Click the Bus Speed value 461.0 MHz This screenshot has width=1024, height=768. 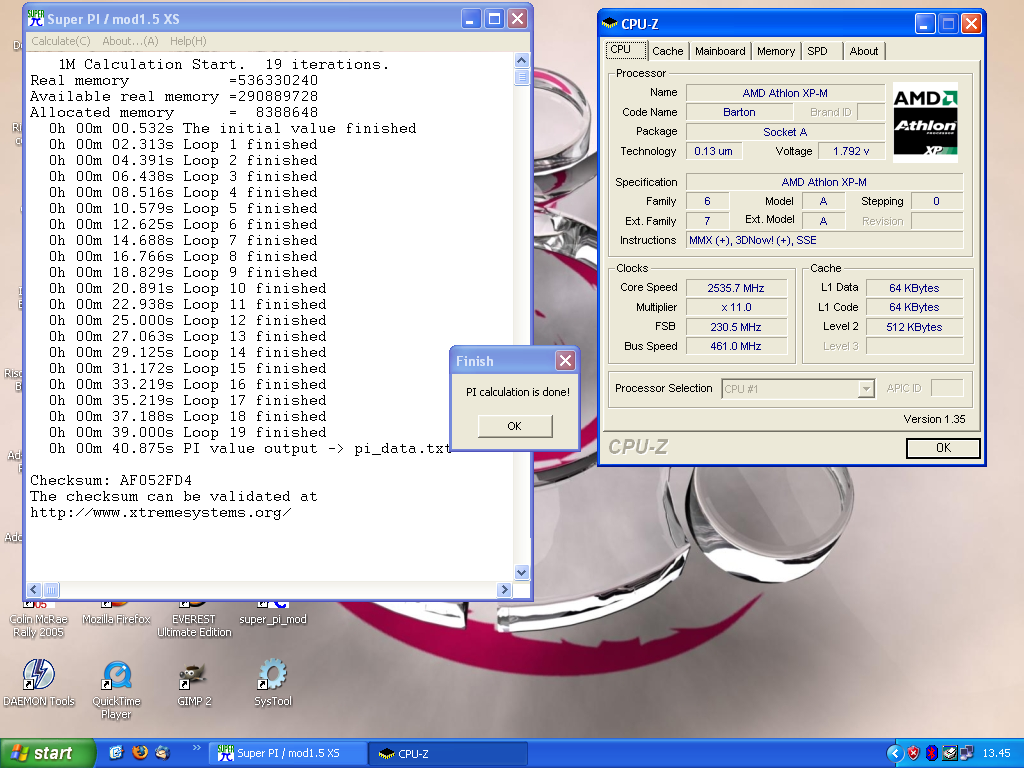736,346
